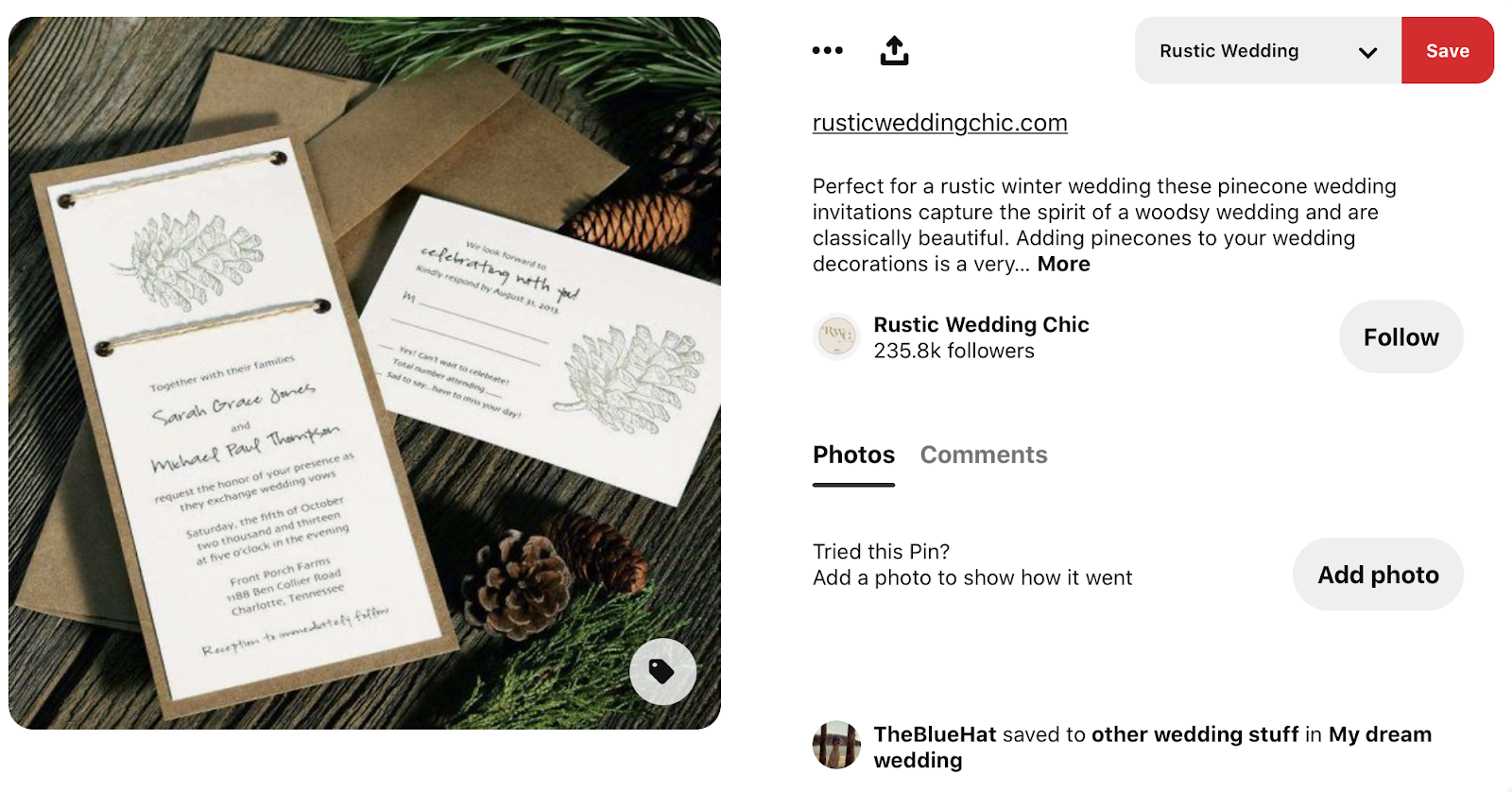Visit rusticweddingchic.com link

tap(940, 123)
